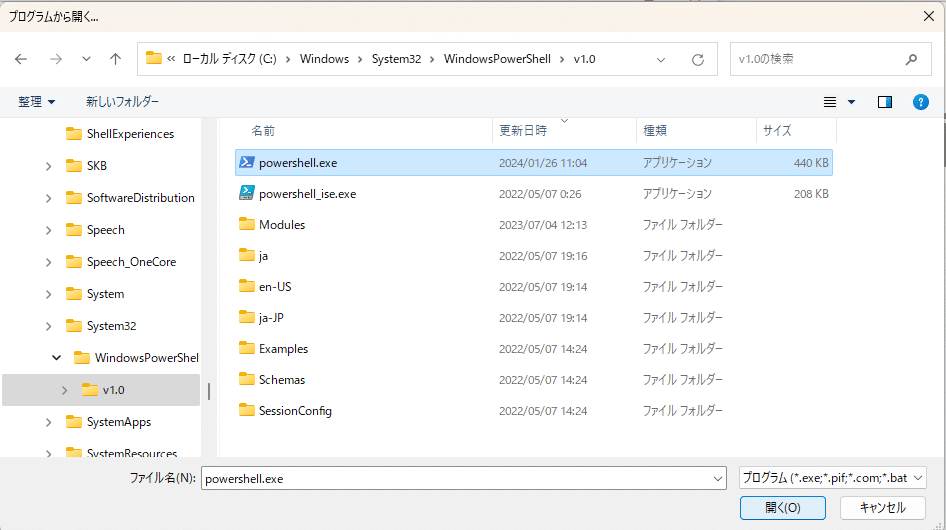Viewport: 946px width, 530px height.
Task: Expand the SKB tree node
Action: tap(48, 166)
